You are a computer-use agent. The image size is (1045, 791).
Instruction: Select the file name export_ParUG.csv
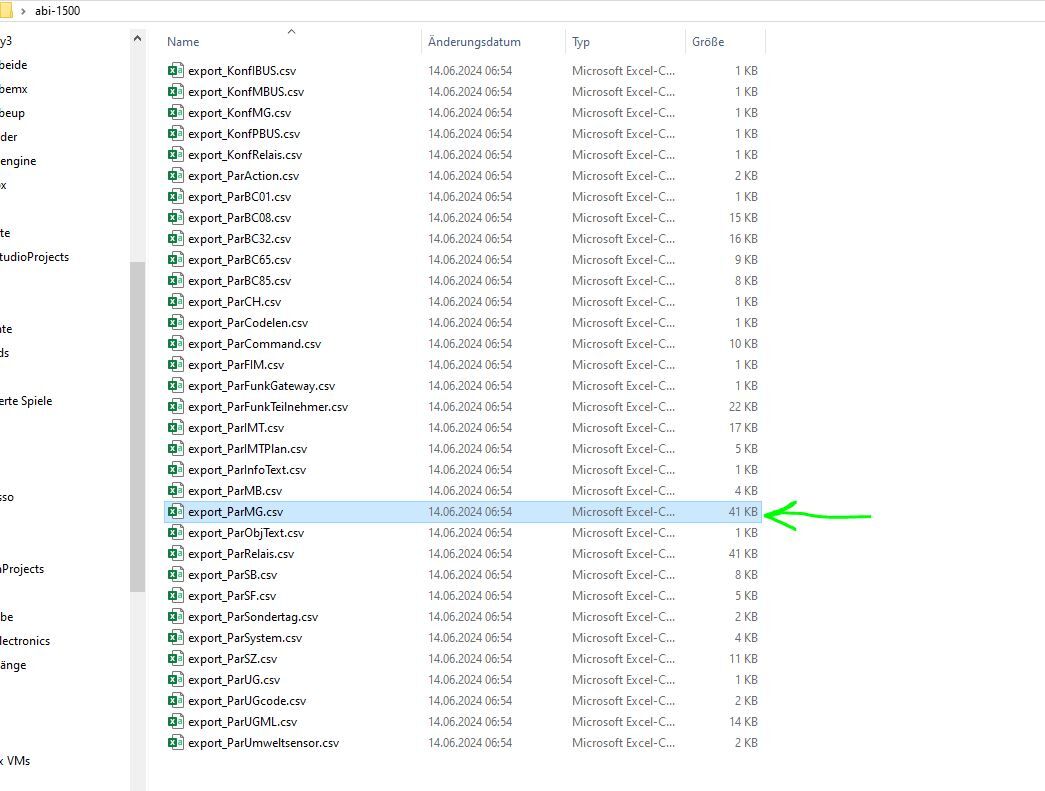click(x=234, y=679)
